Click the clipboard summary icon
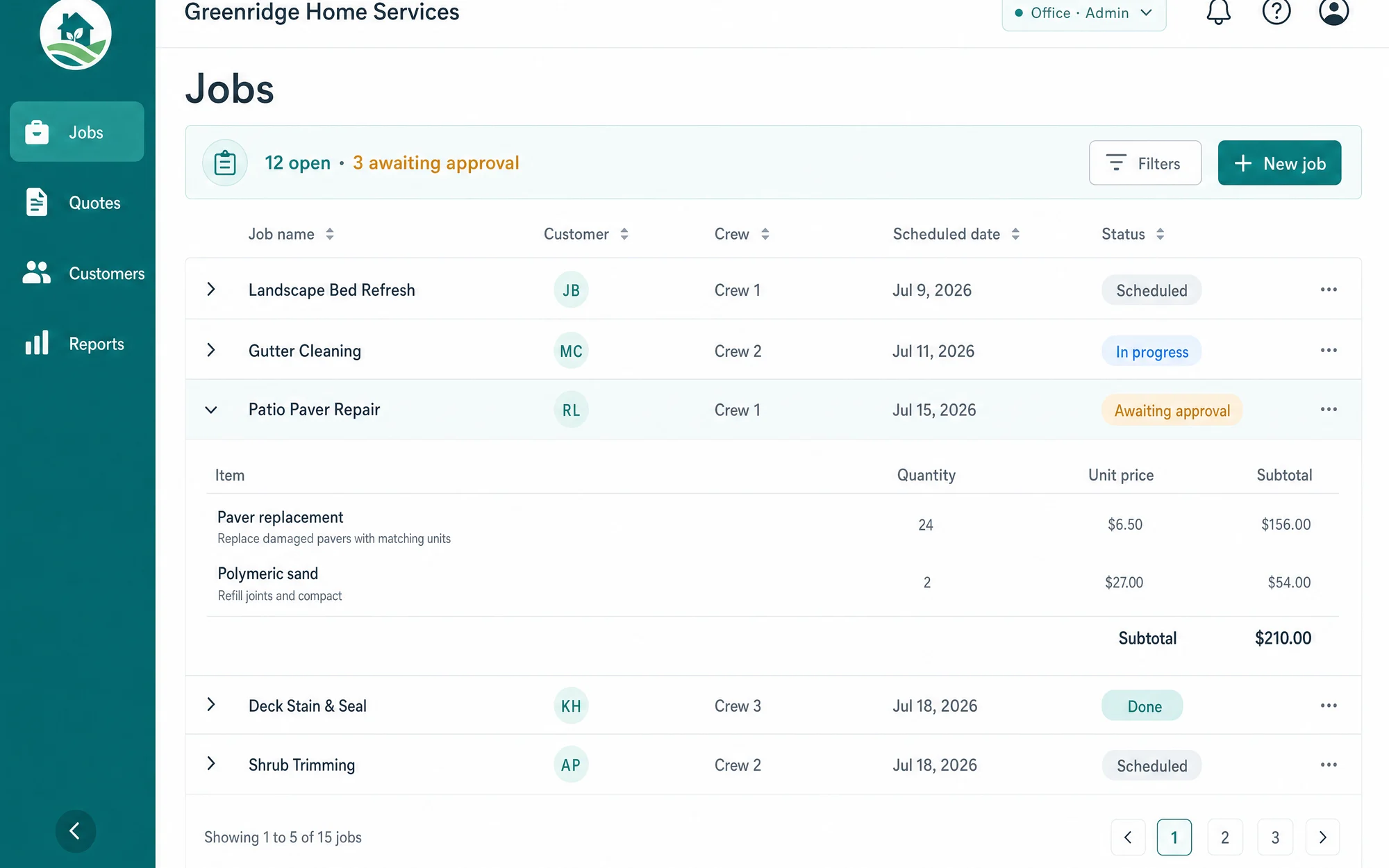The height and width of the screenshot is (868, 1389). (x=225, y=163)
